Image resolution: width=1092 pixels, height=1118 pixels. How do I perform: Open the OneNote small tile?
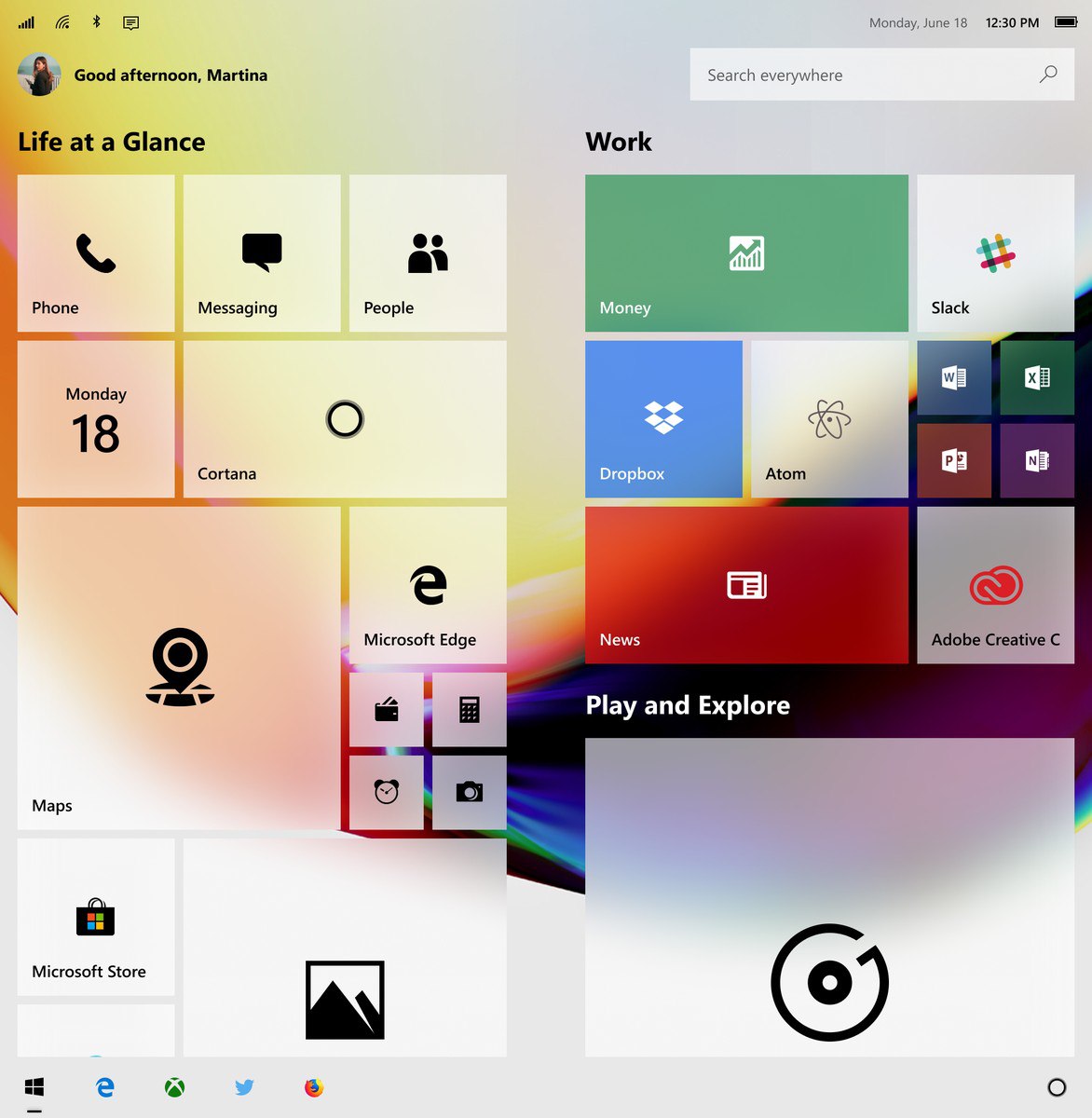1037,460
